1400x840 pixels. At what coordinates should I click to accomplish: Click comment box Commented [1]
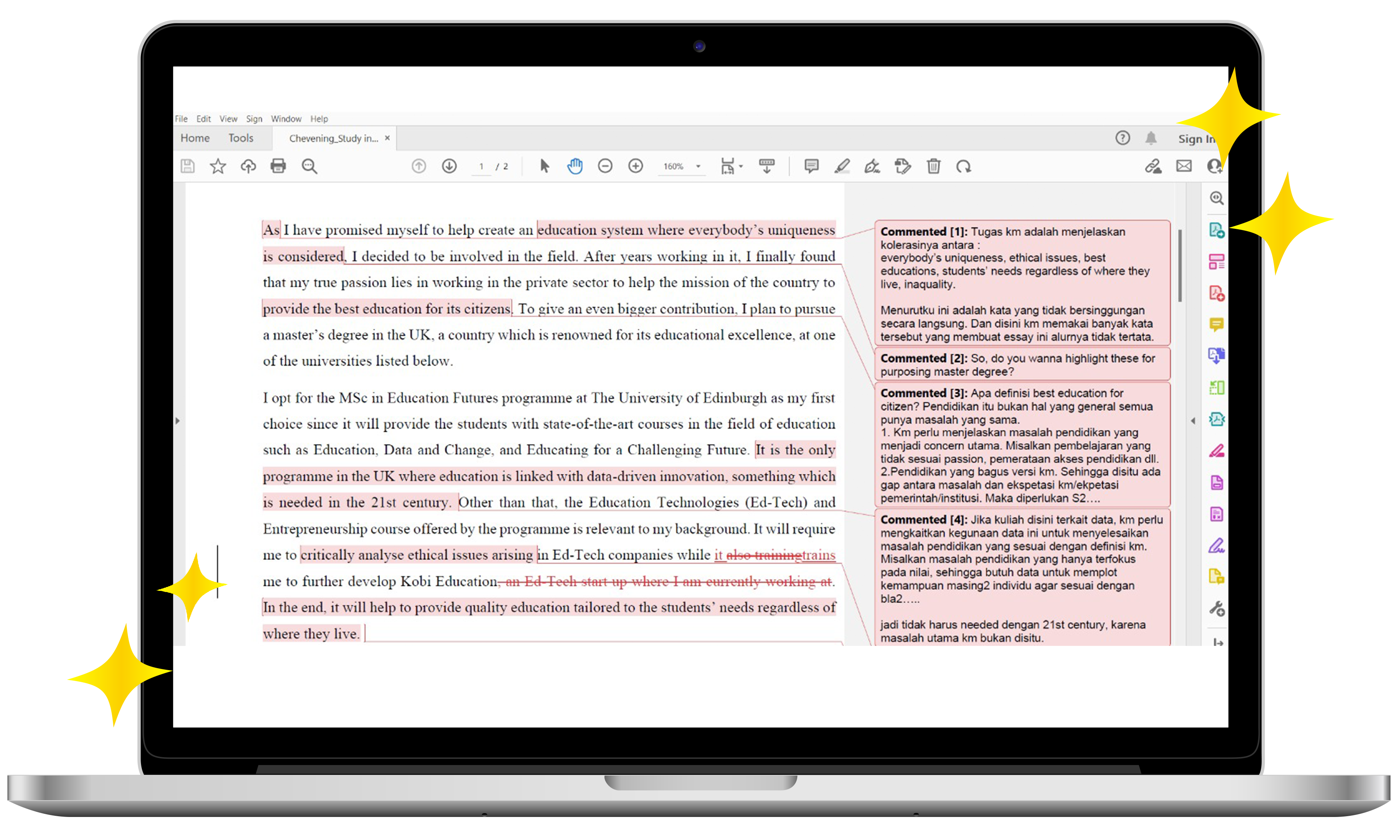click(1022, 283)
